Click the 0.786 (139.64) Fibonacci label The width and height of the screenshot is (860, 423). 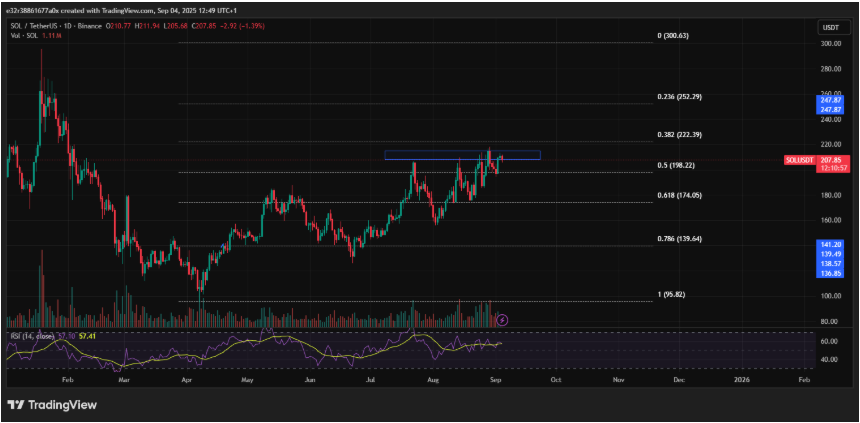click(x=680, y=239)
